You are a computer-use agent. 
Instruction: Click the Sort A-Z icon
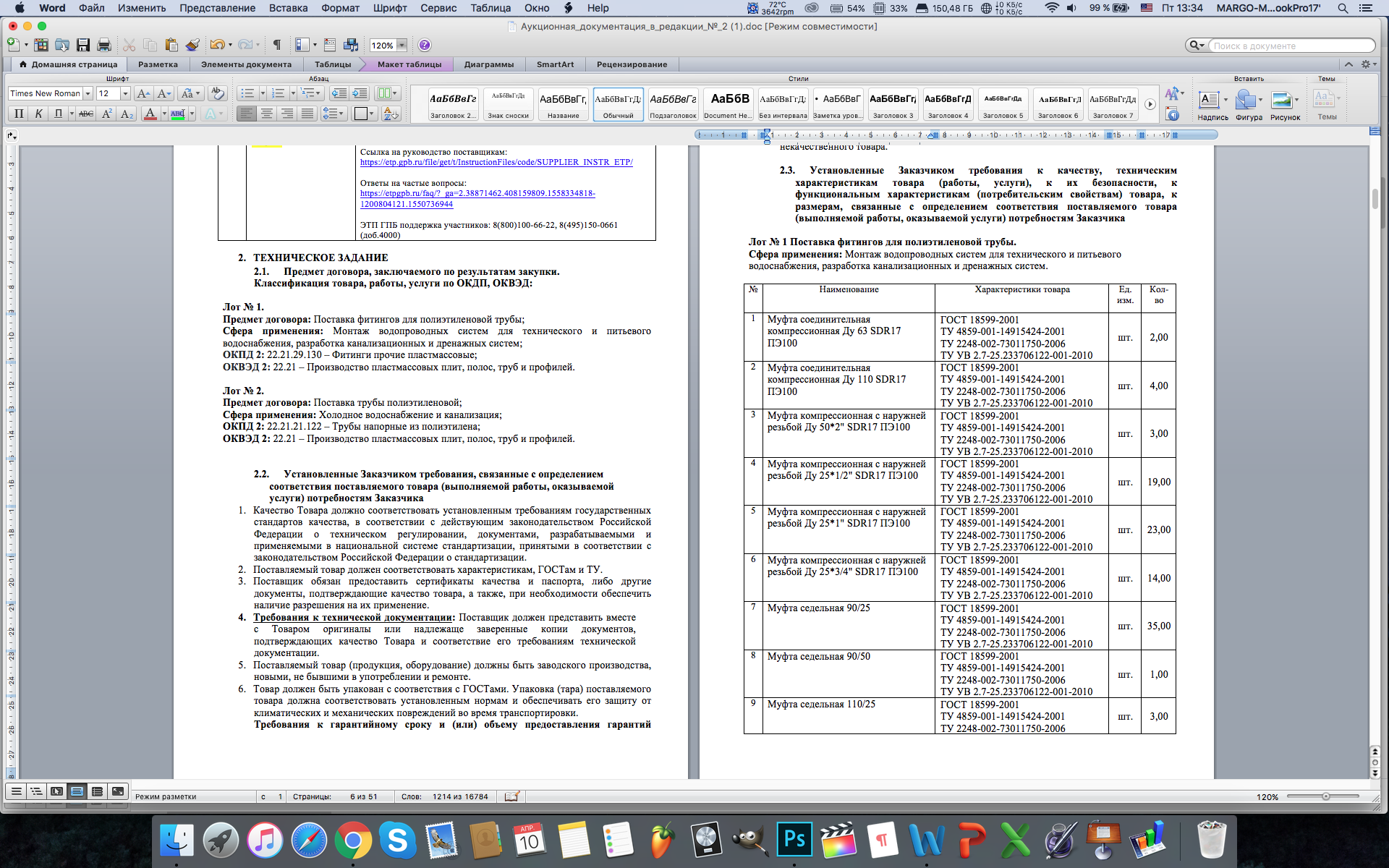click(391, 114)
